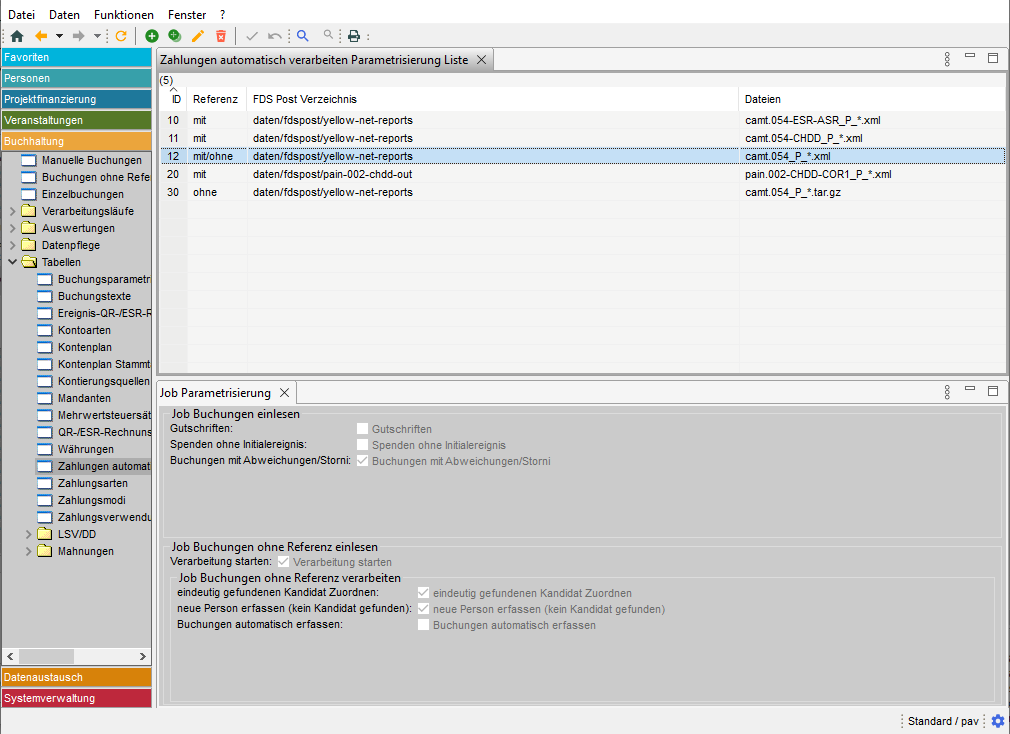The width and height of the screenshot is (1010, 734).
Task: Click the printer icon in toolbar
Action: 353,36
